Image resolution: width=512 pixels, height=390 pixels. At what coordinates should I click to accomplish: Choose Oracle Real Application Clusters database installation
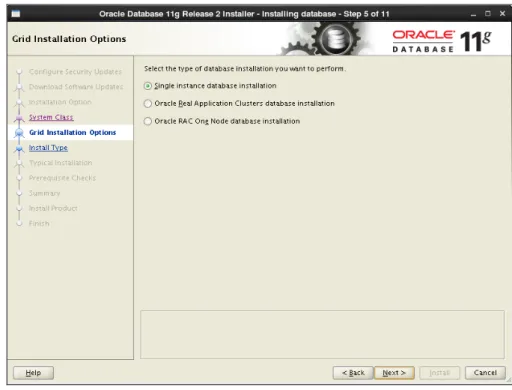coord(148,104)
